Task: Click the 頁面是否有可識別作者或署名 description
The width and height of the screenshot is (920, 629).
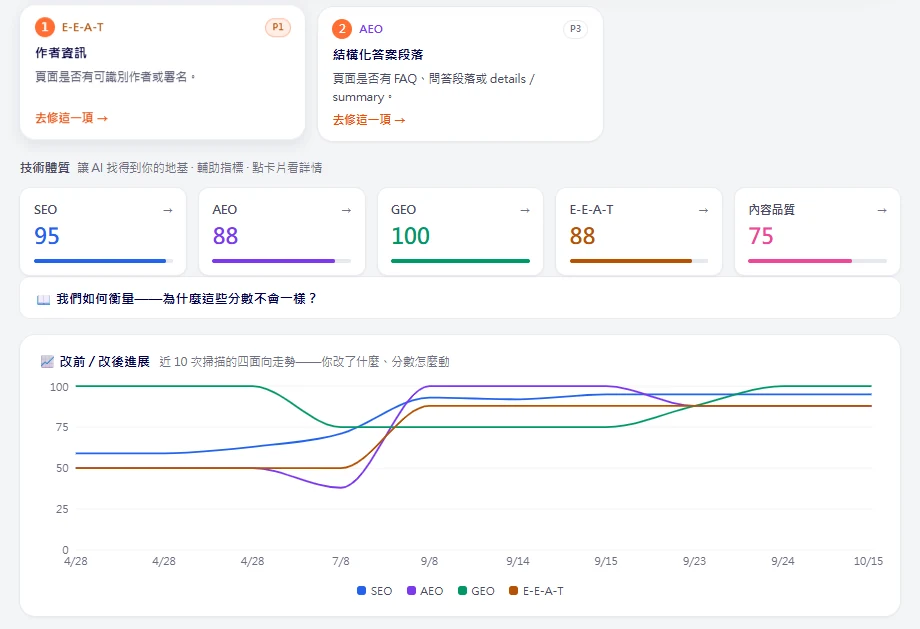Action: (115, 77)
